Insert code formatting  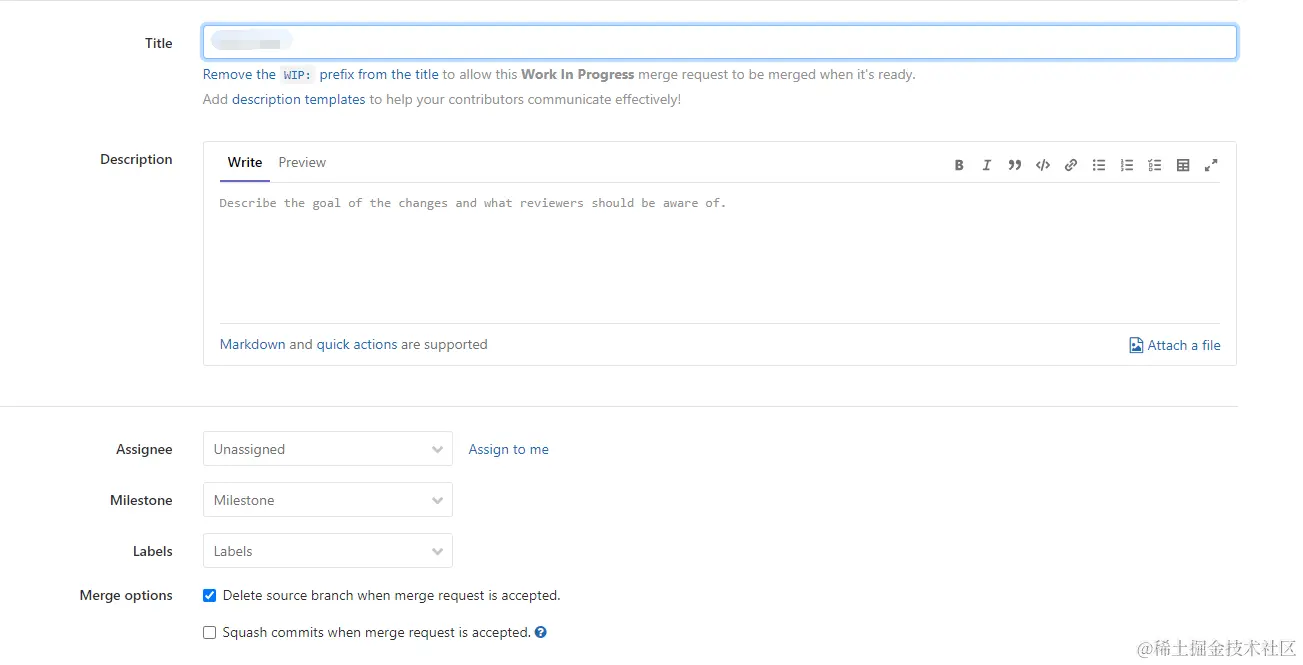(1042, 165)
